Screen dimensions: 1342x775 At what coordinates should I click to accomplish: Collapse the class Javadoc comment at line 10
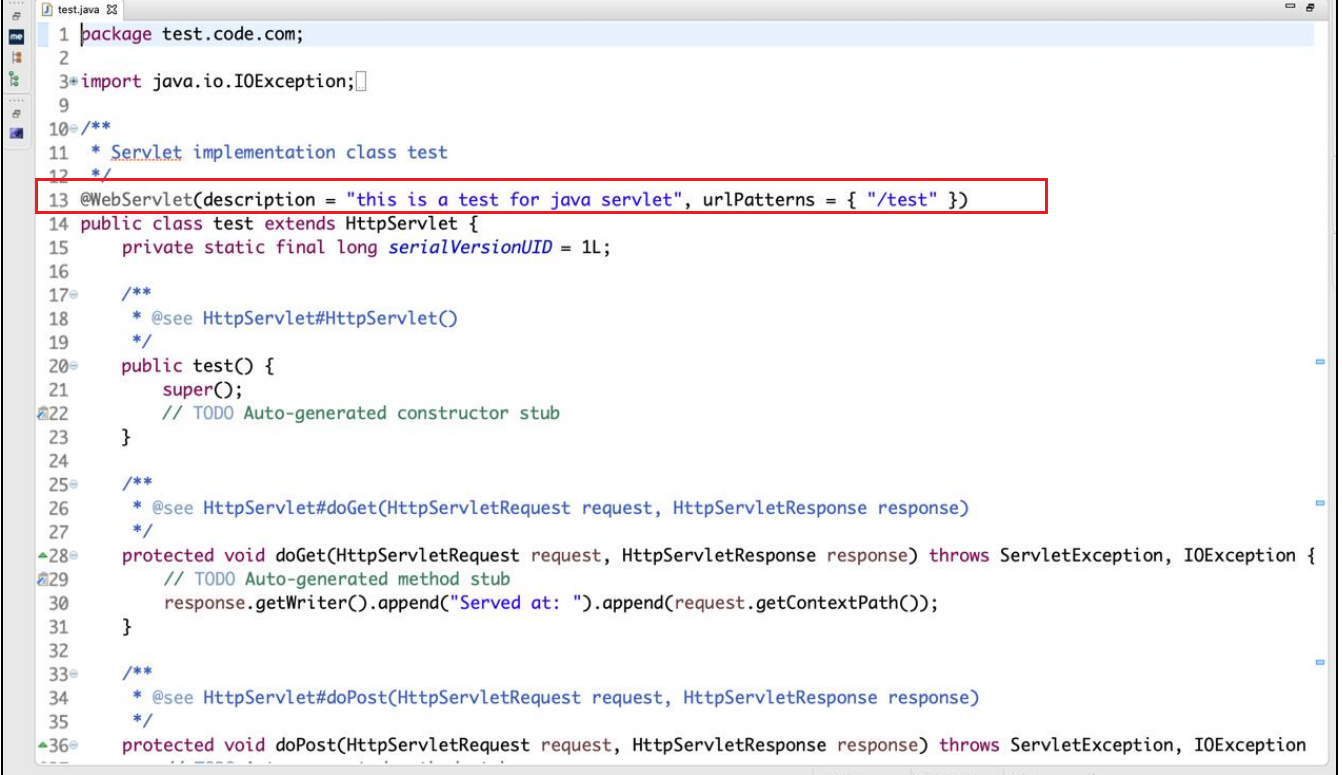[x=74, y=129]
